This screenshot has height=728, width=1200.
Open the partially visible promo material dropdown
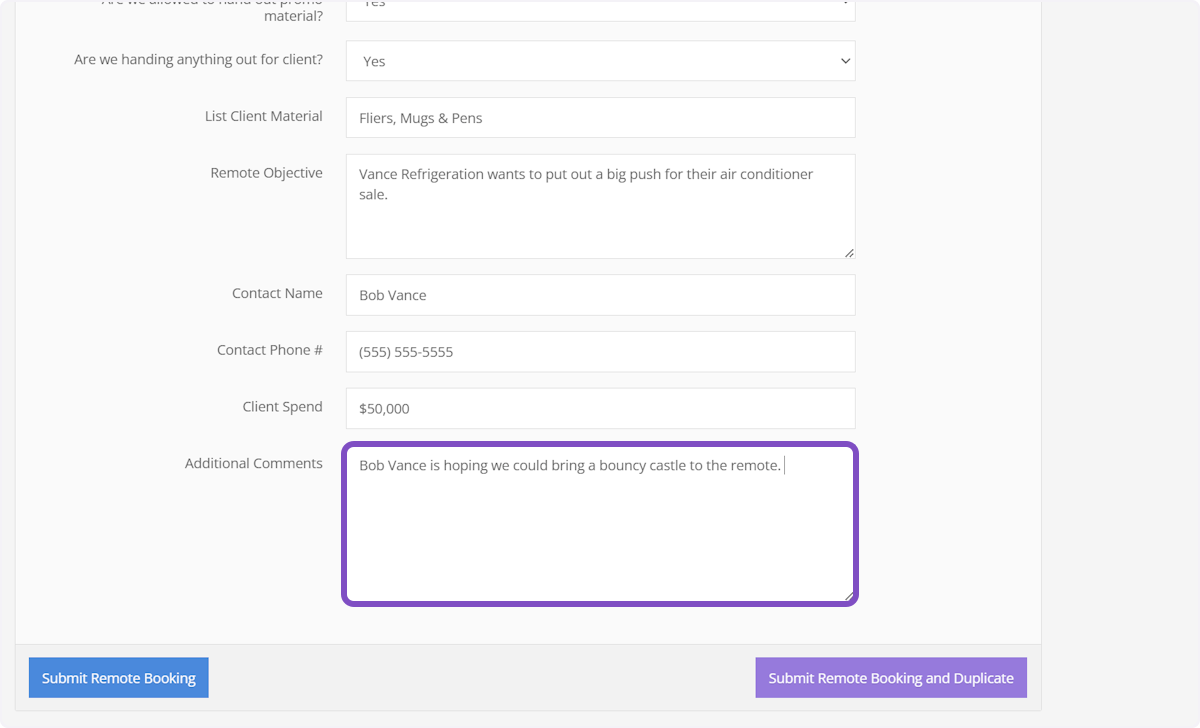pos(600,9)
